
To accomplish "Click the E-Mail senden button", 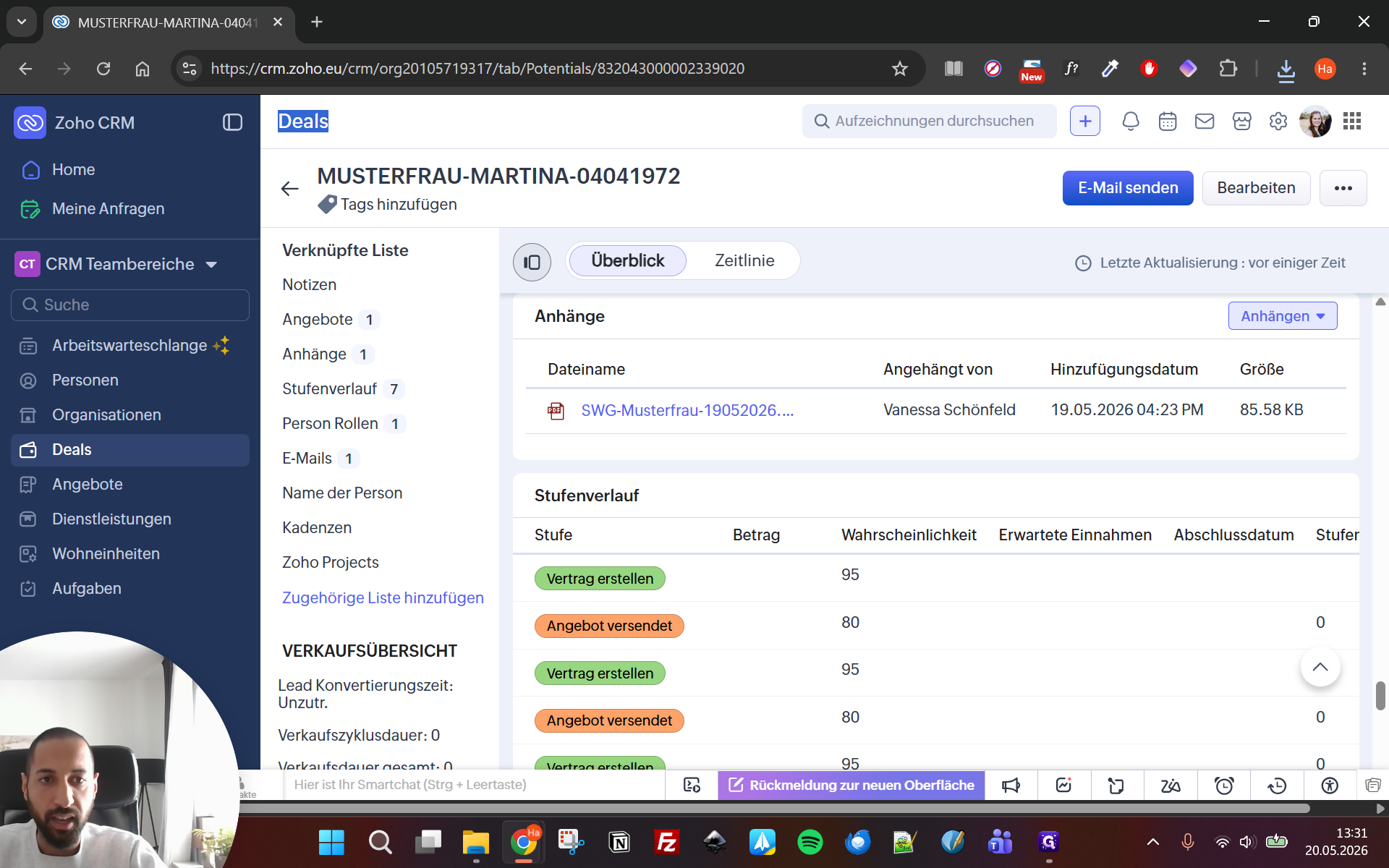I will click(x=1128, y=188).
